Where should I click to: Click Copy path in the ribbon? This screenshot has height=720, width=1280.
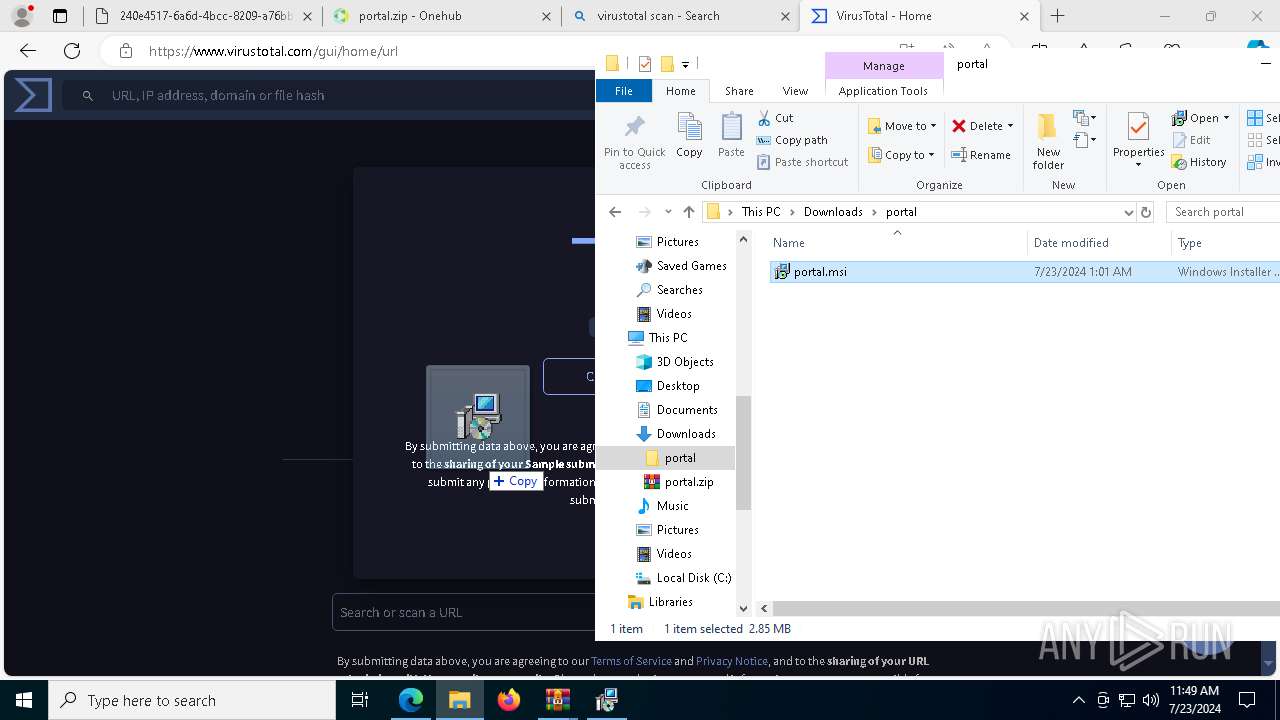click(x=792, y=140)
